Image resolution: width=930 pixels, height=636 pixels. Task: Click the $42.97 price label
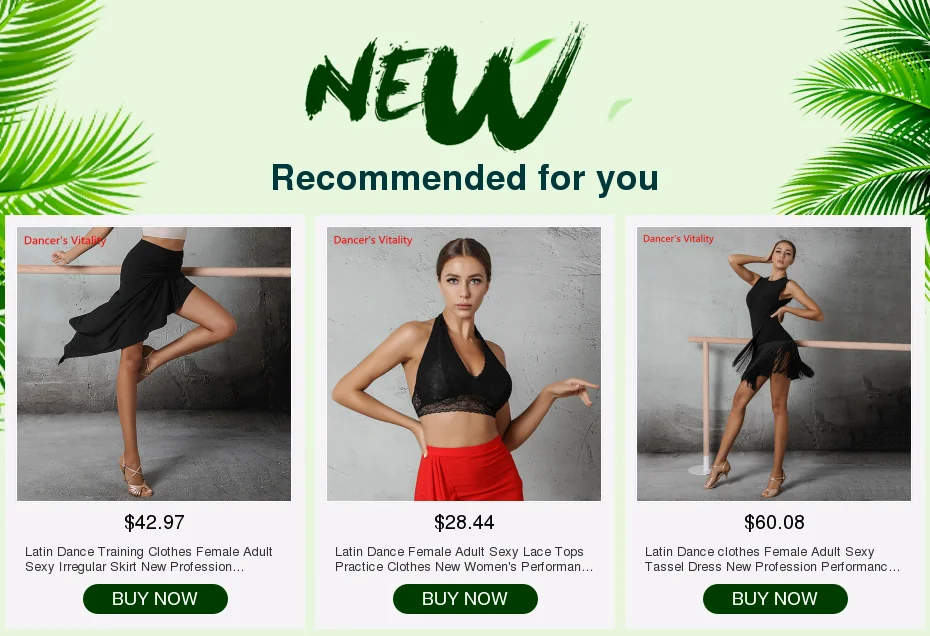pyautogui.click(x=154, y=522)
